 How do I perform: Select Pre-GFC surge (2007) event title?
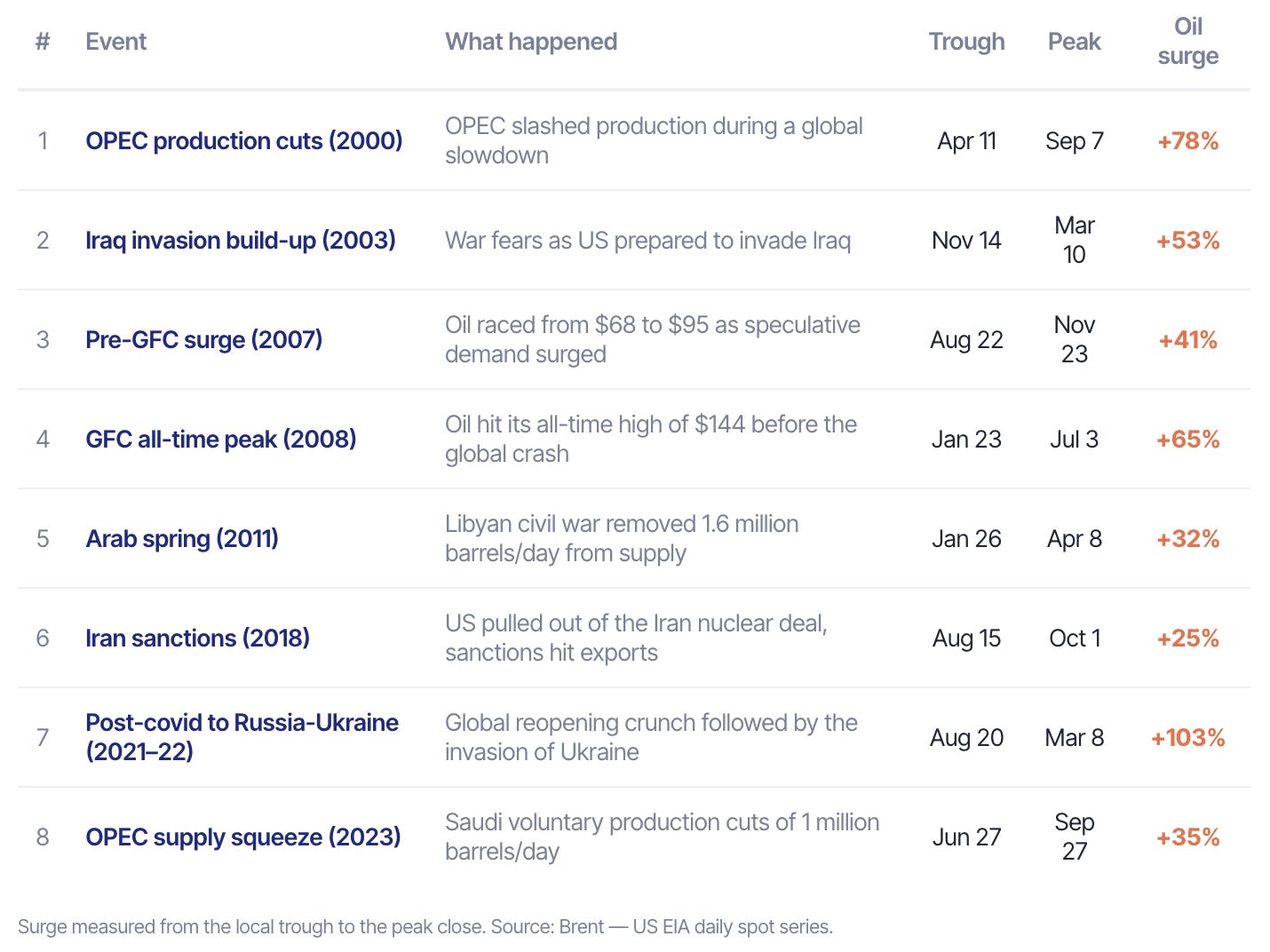pos(204,339)
